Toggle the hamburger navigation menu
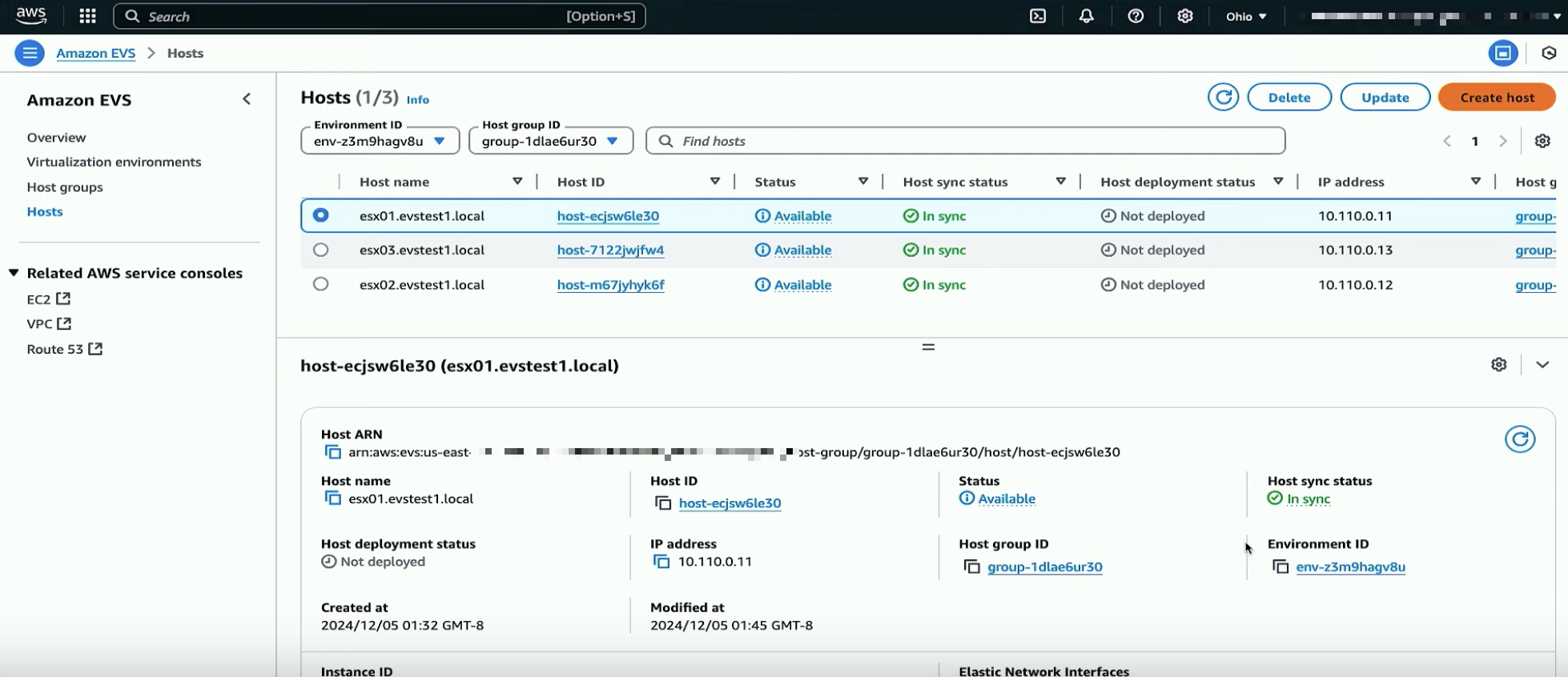The width and height of the screenshot is (1568, 677). click(30, 53)
